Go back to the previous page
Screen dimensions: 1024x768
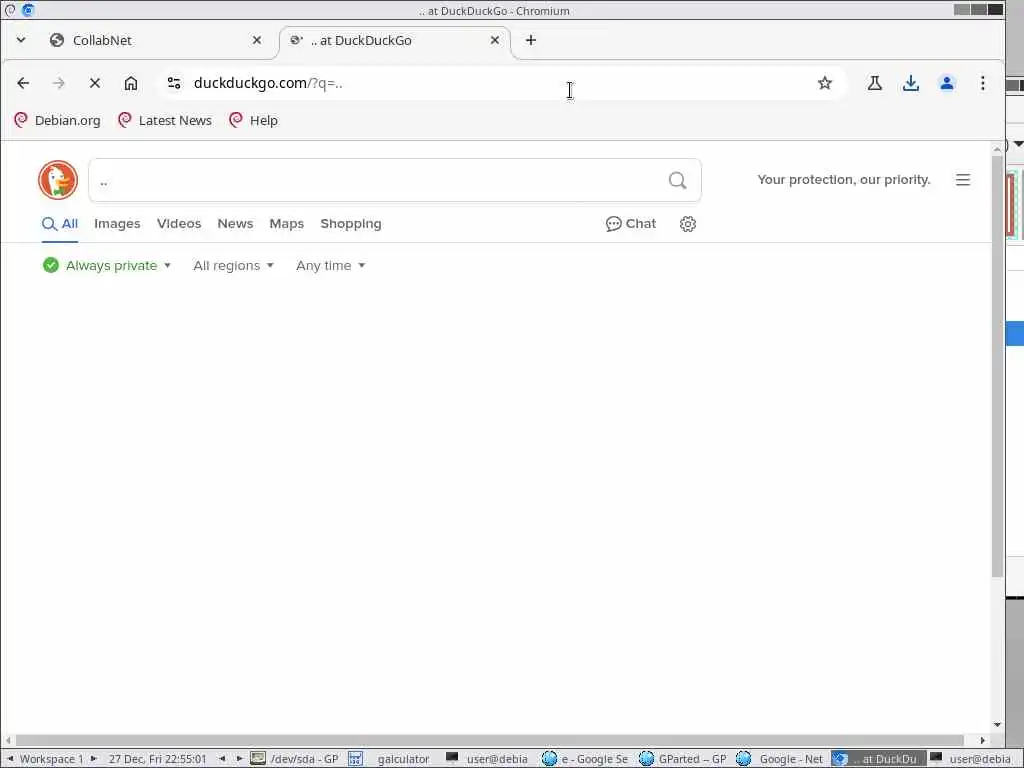23,83
